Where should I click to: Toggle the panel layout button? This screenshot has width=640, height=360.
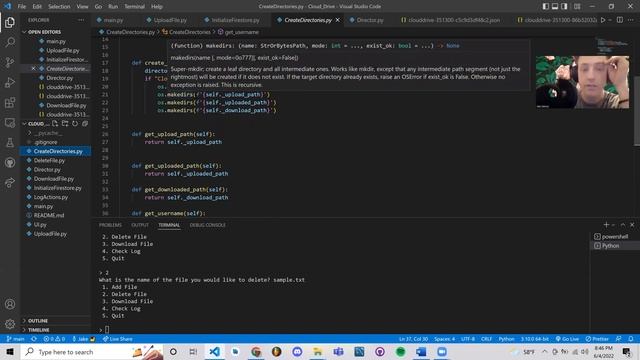tap(555, 7)
